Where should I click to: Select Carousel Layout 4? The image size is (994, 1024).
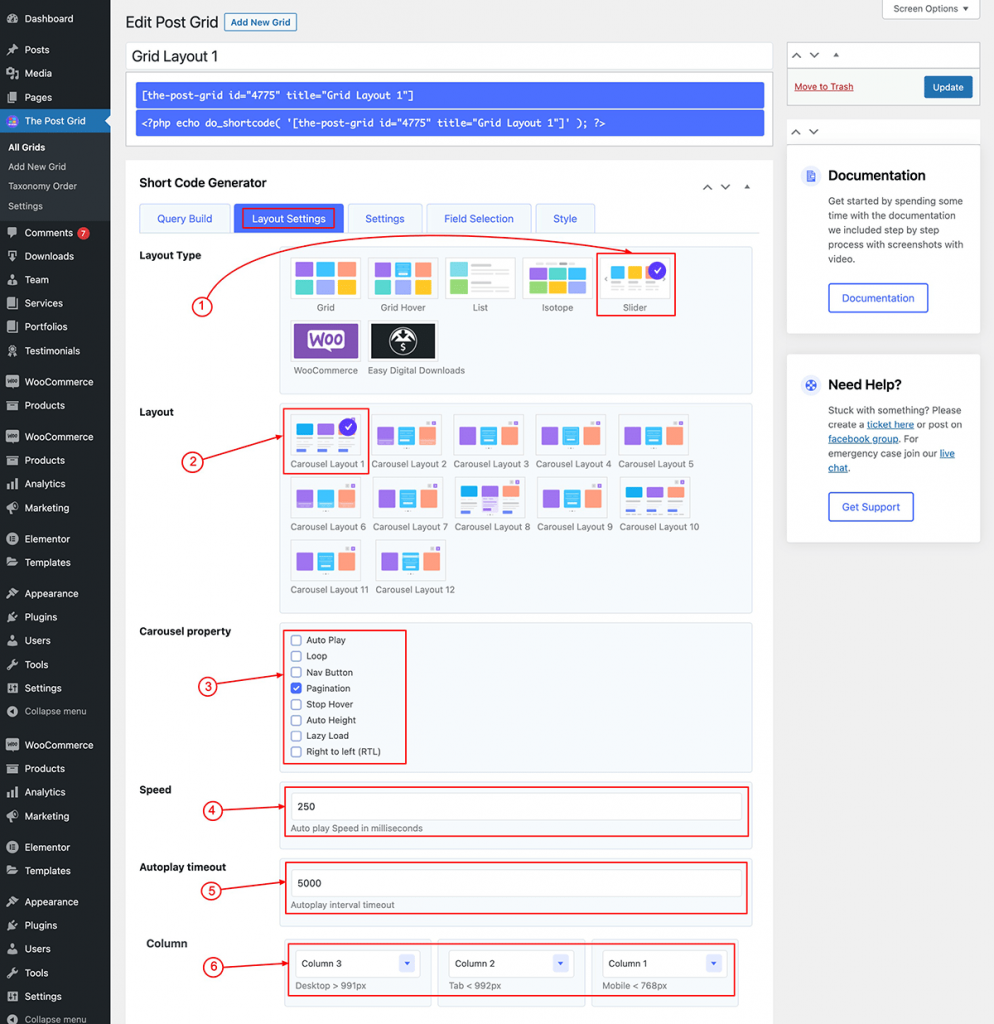point(571,435)
